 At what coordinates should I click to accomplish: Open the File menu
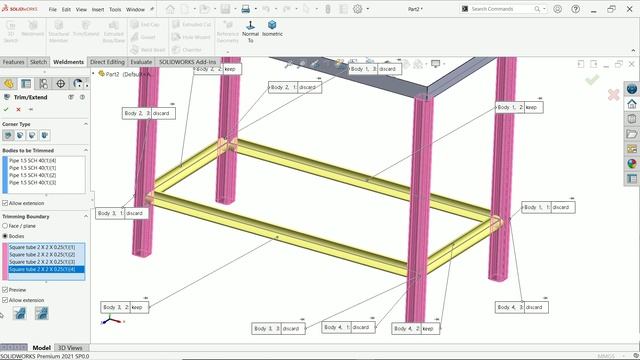pyautogui.click(x=53, y=9)
